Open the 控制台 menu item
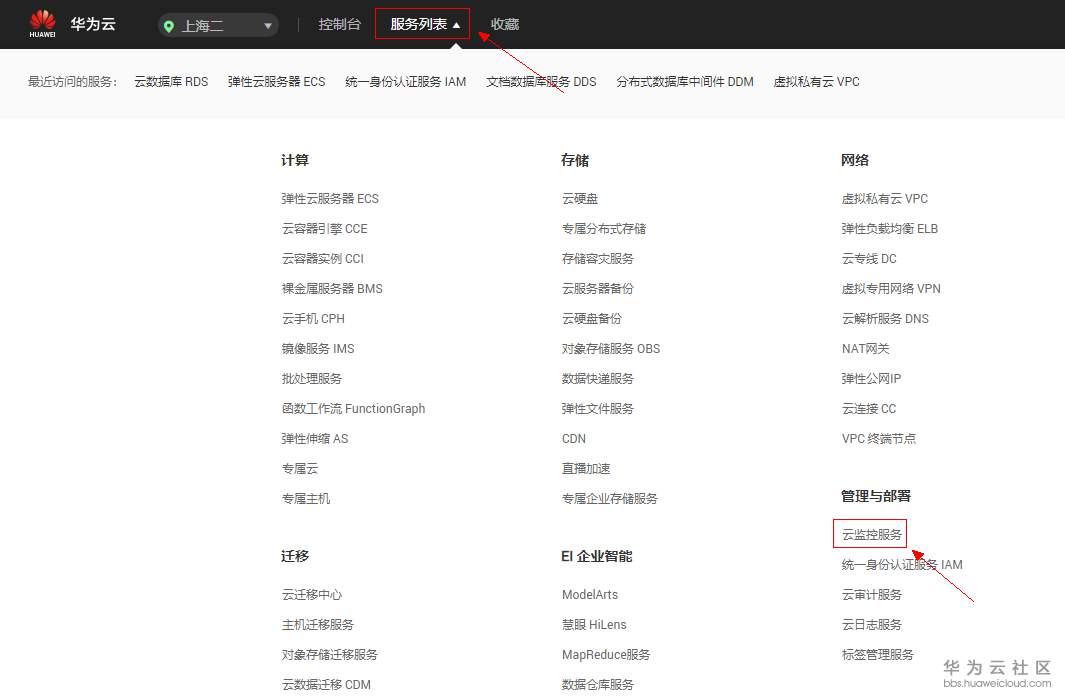Image resolution: width=1065 pixels, height=698 pixels. click(339, 24)
